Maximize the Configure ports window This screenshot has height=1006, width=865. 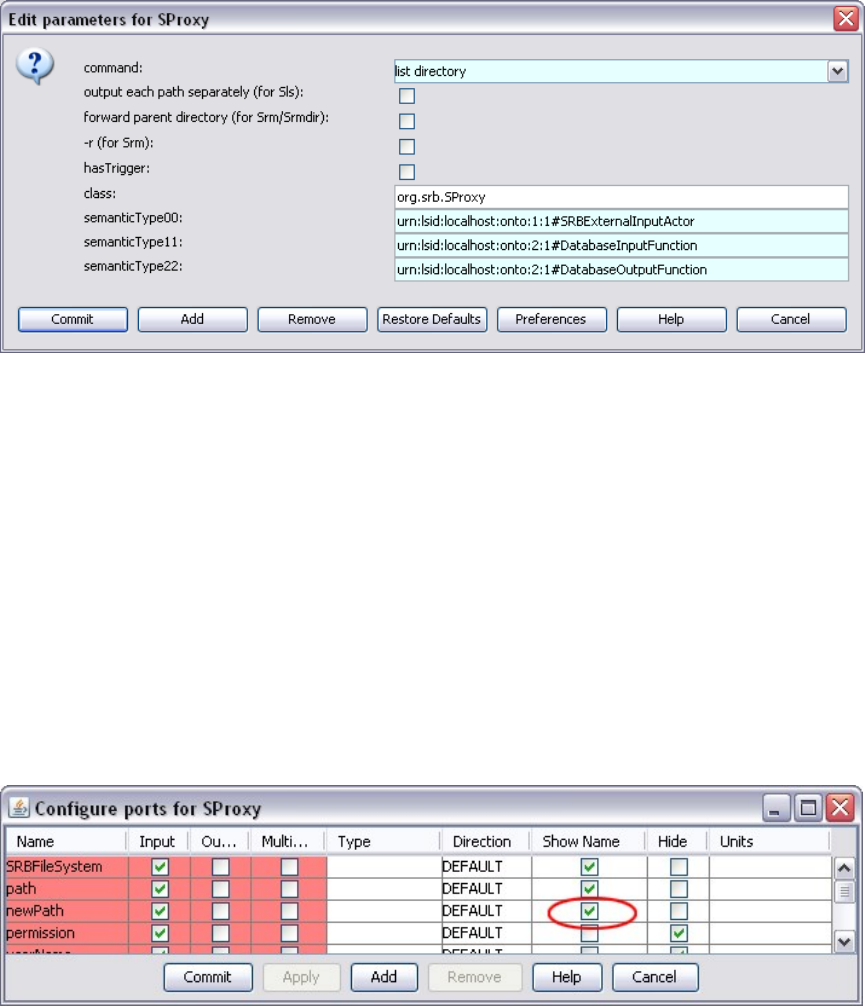click(x=808, y=808)
